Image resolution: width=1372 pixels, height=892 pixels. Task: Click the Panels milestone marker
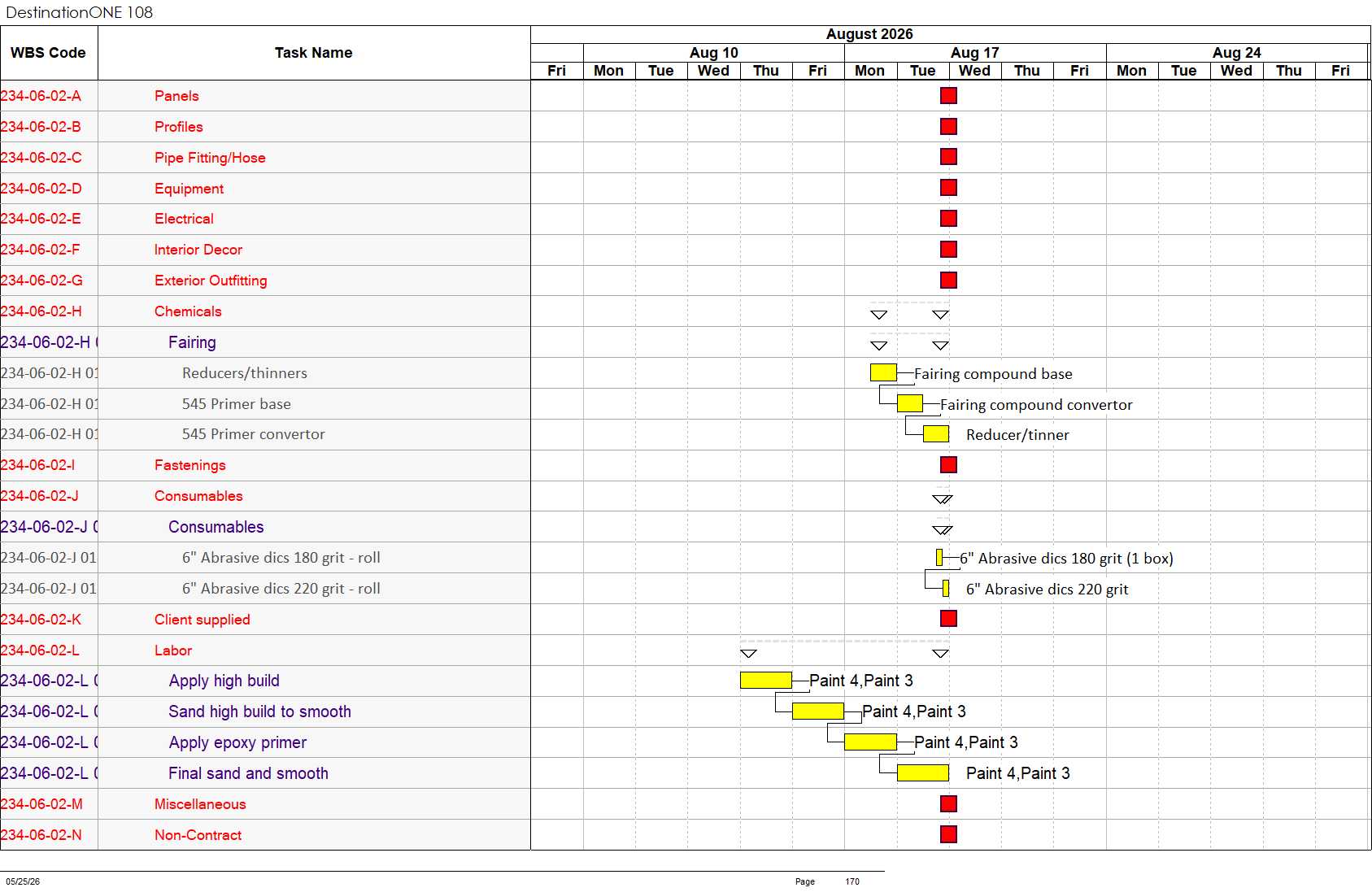tap(948, 96)
